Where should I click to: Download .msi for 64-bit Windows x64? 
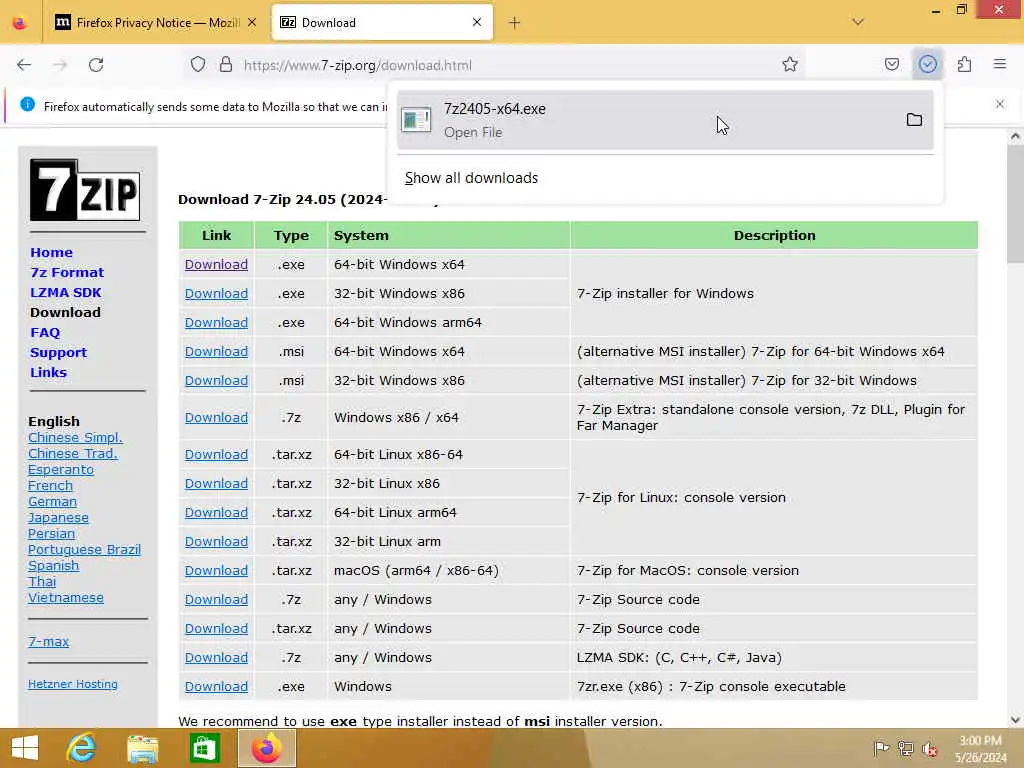coord(216,351)
